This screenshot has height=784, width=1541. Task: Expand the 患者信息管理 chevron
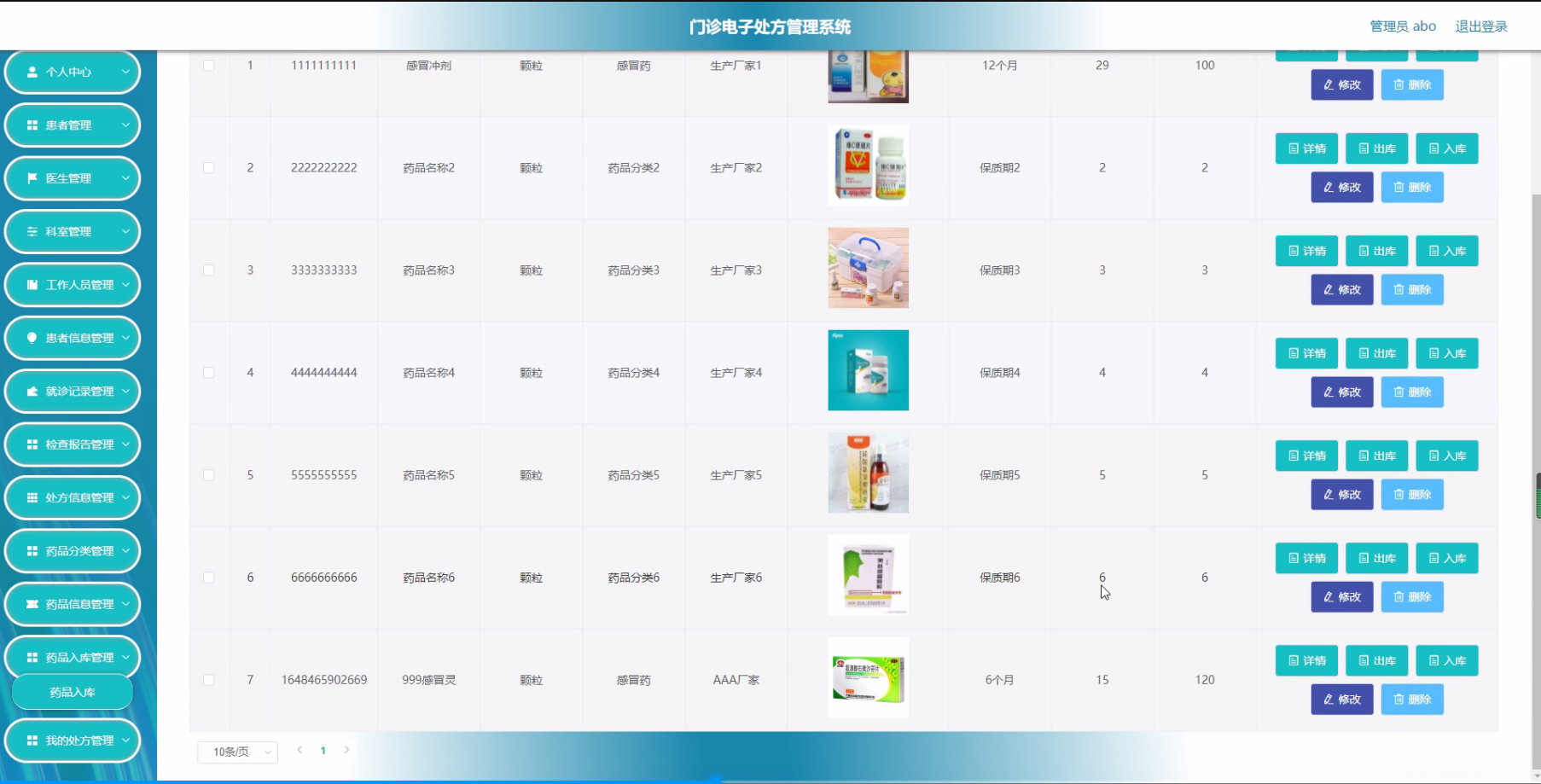(x=125, y=338)
